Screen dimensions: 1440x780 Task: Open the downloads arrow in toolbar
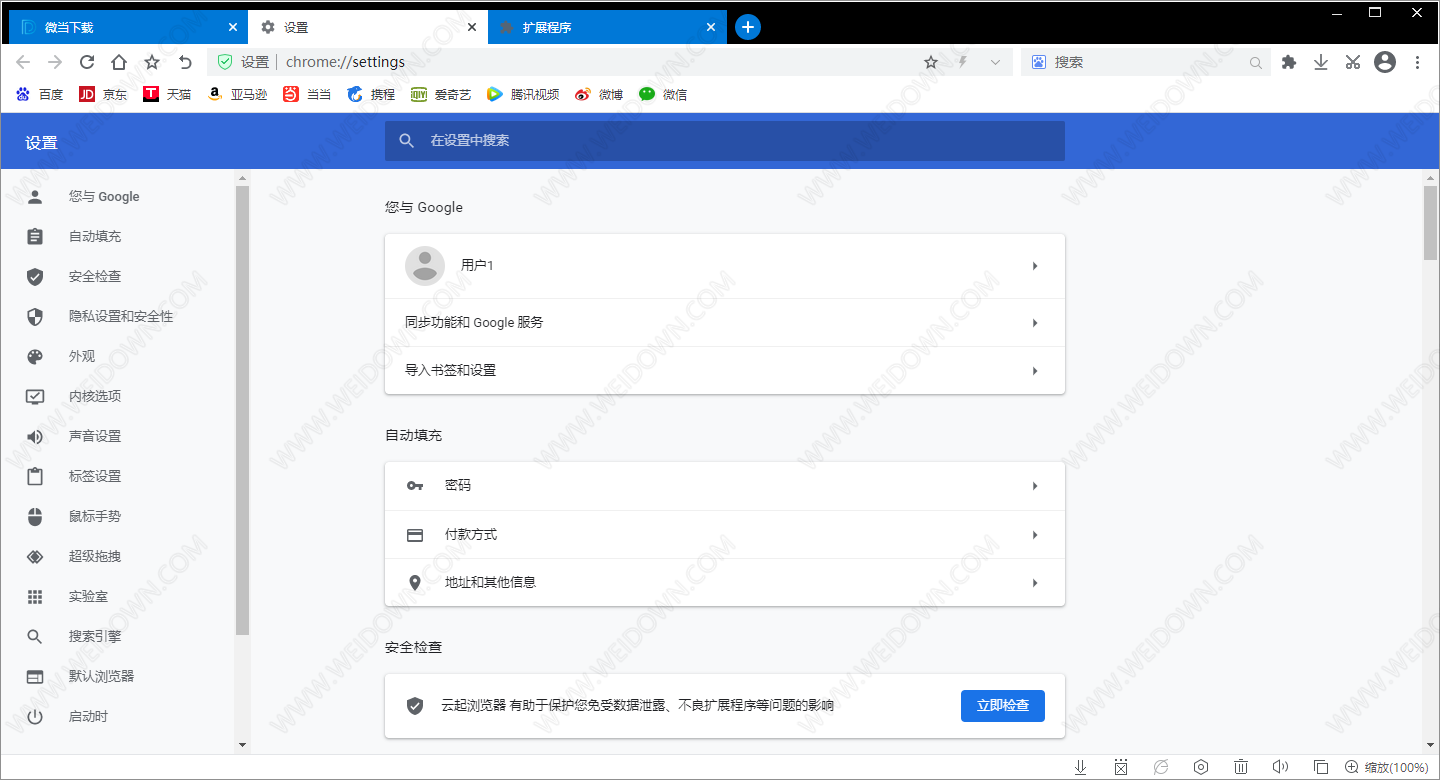[x=1321, y=62]
